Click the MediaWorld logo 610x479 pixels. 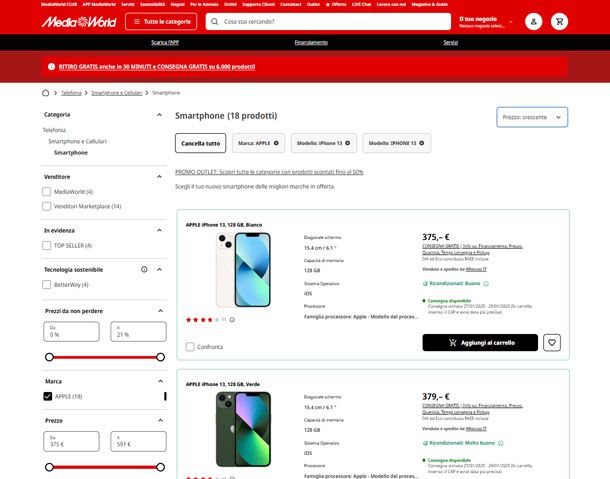coord(79,22)
